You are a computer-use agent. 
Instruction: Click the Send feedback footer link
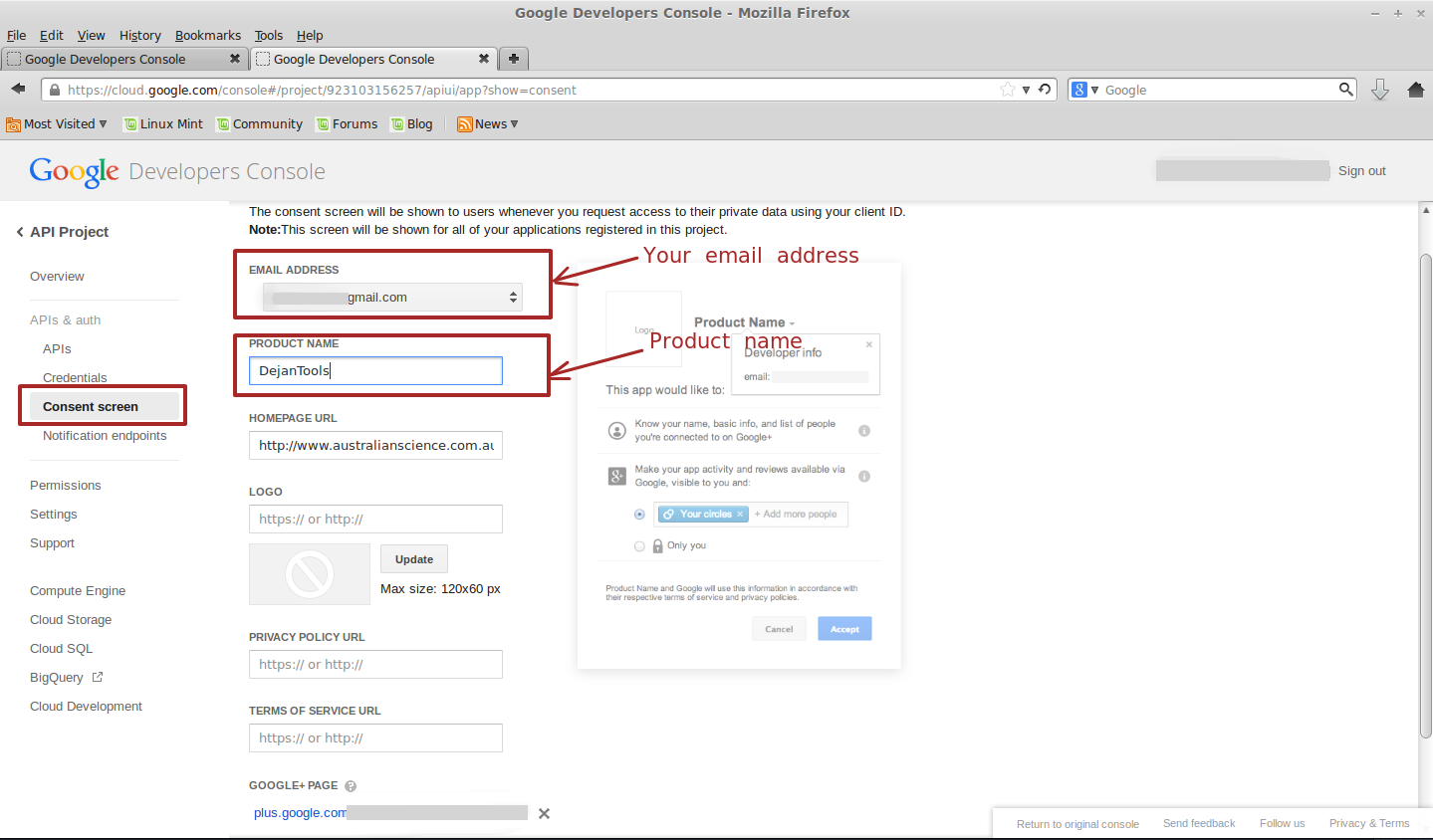click(1199, 823)
